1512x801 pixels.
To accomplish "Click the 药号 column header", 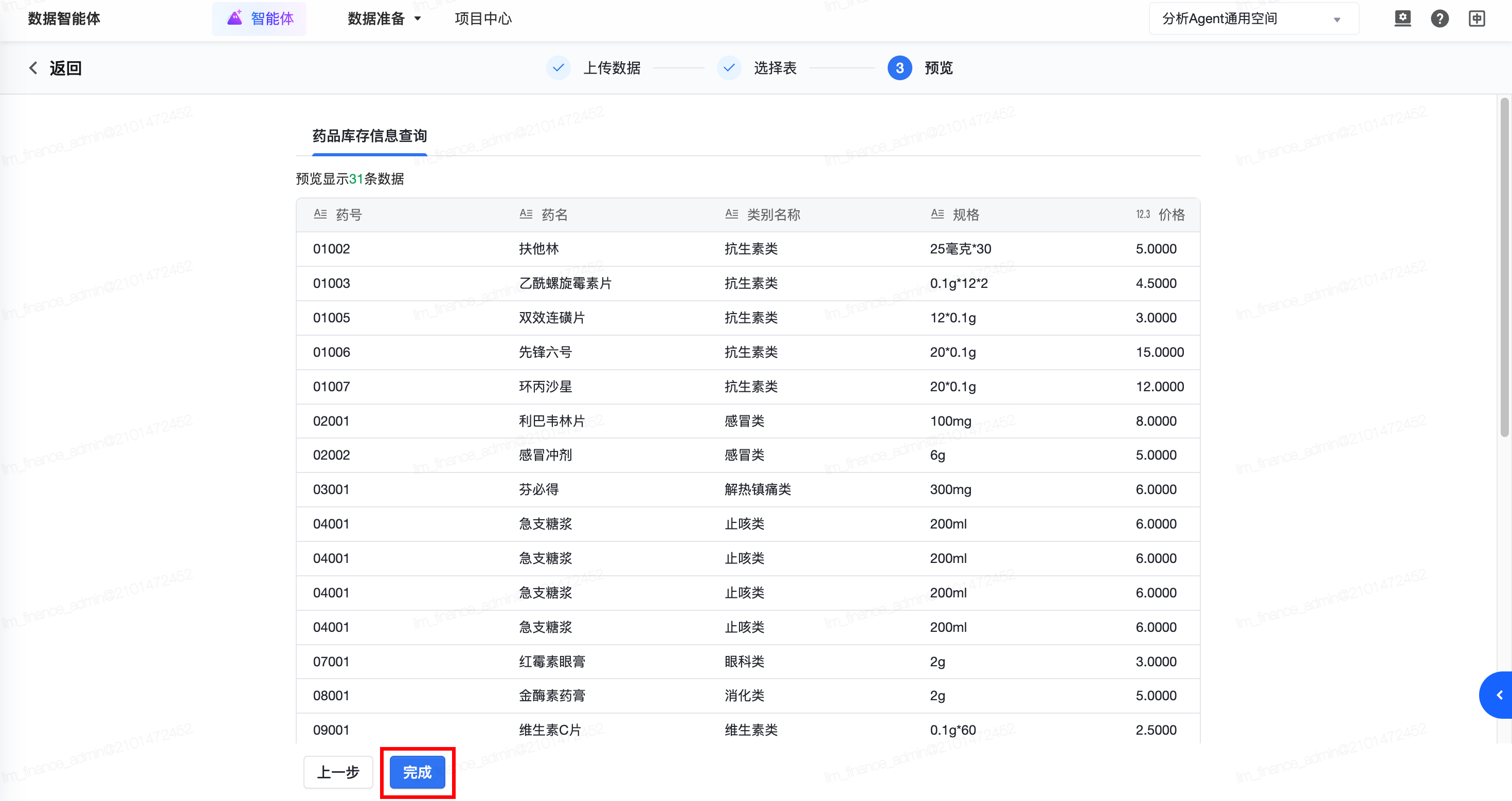I will pos(349,215).
